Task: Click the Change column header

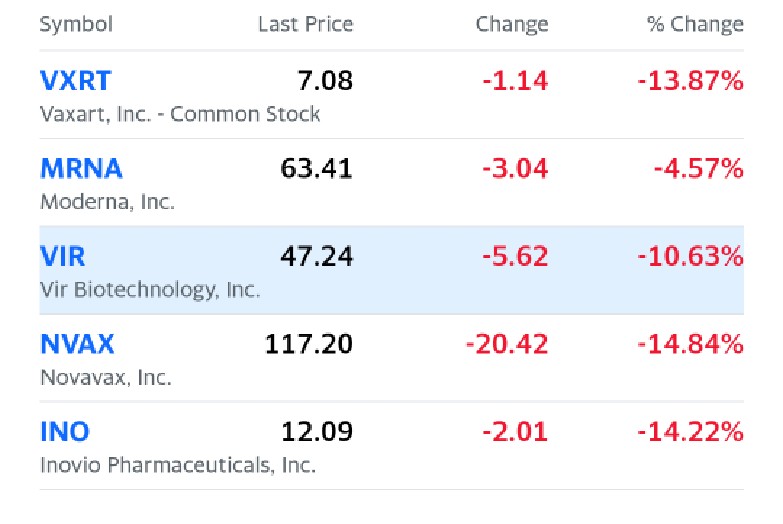Action: point(512,24)
